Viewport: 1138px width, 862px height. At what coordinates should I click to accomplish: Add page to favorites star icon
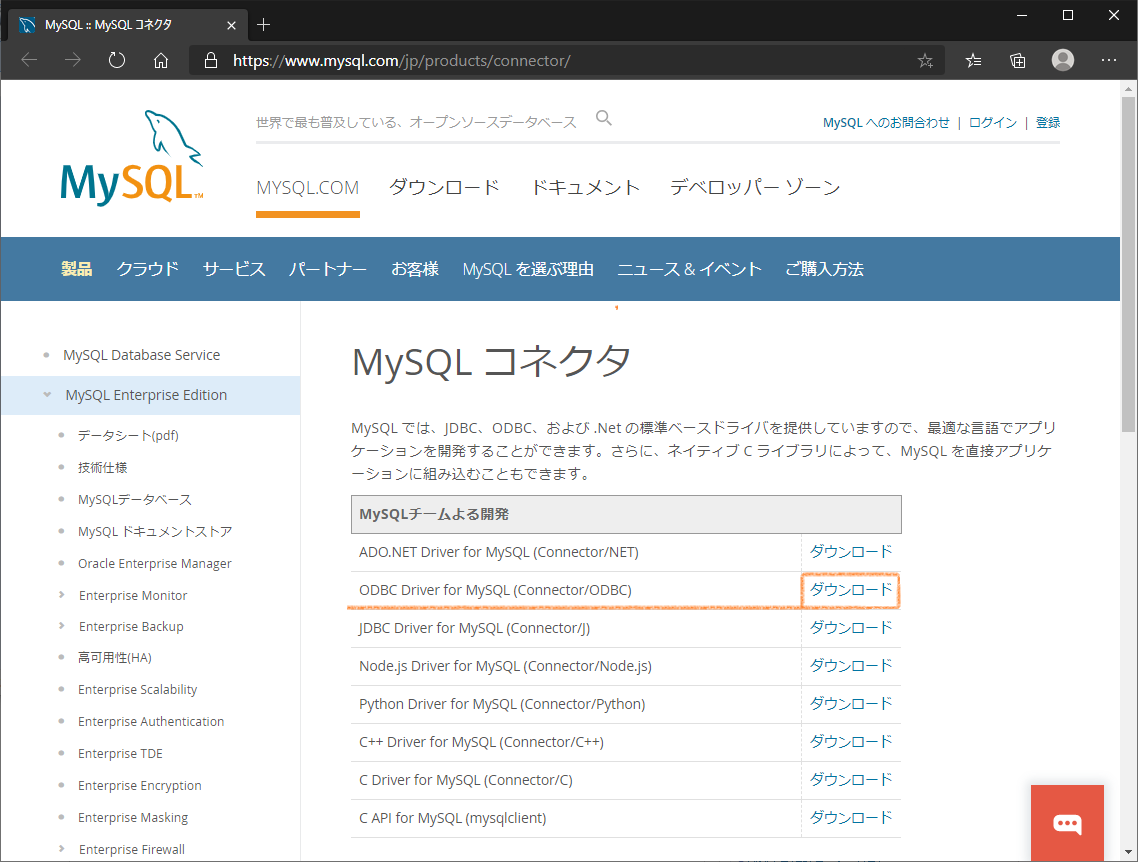[x=925, y=60]
